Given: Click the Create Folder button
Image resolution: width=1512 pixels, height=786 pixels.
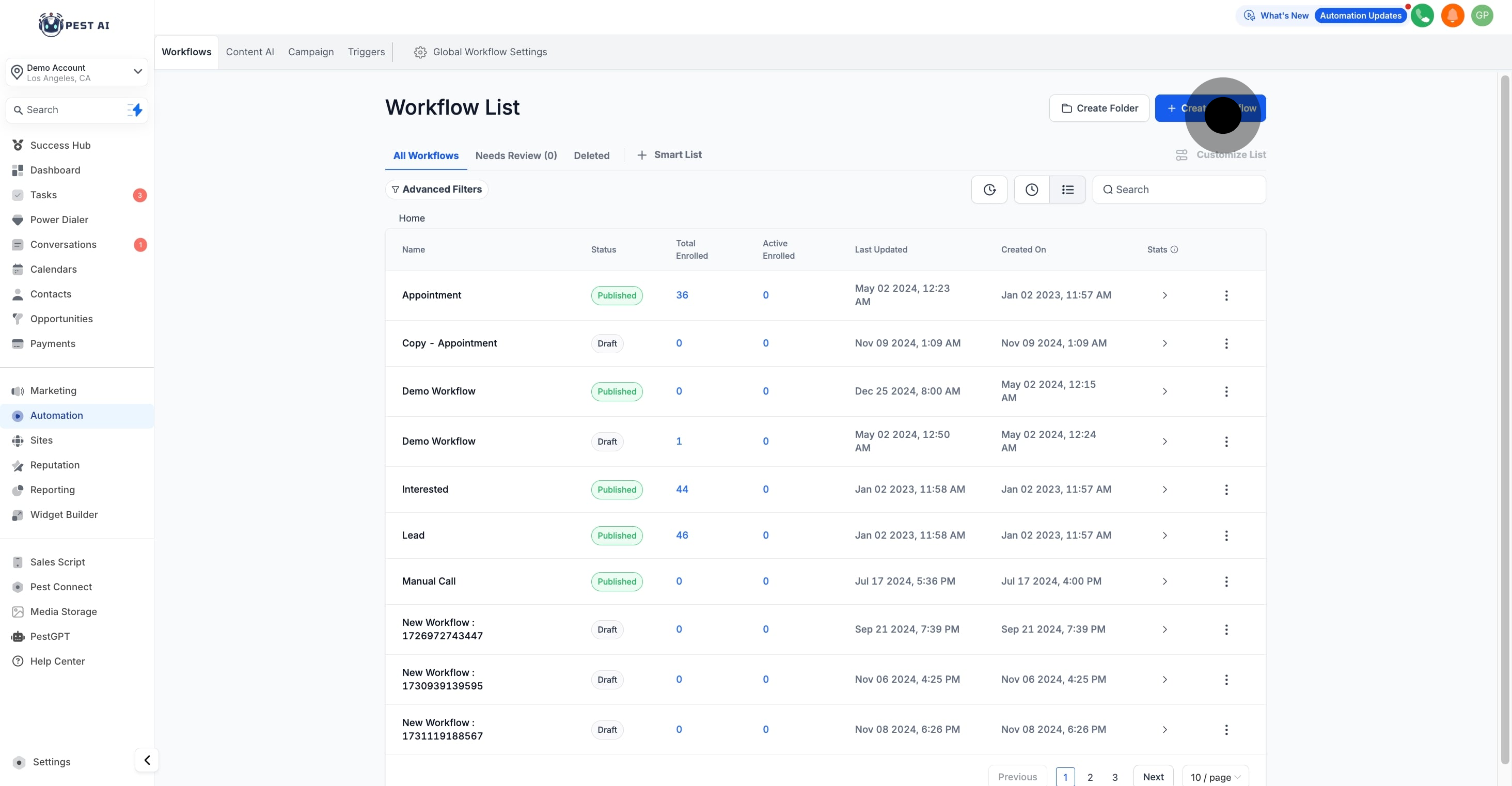Looking at the screenshot, I should click(1099, 108).
